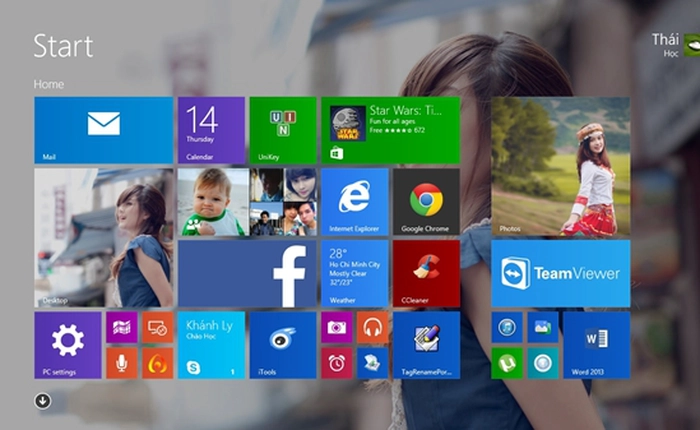
Task: Open the teal disc small tile
Action: coord(543,363)
